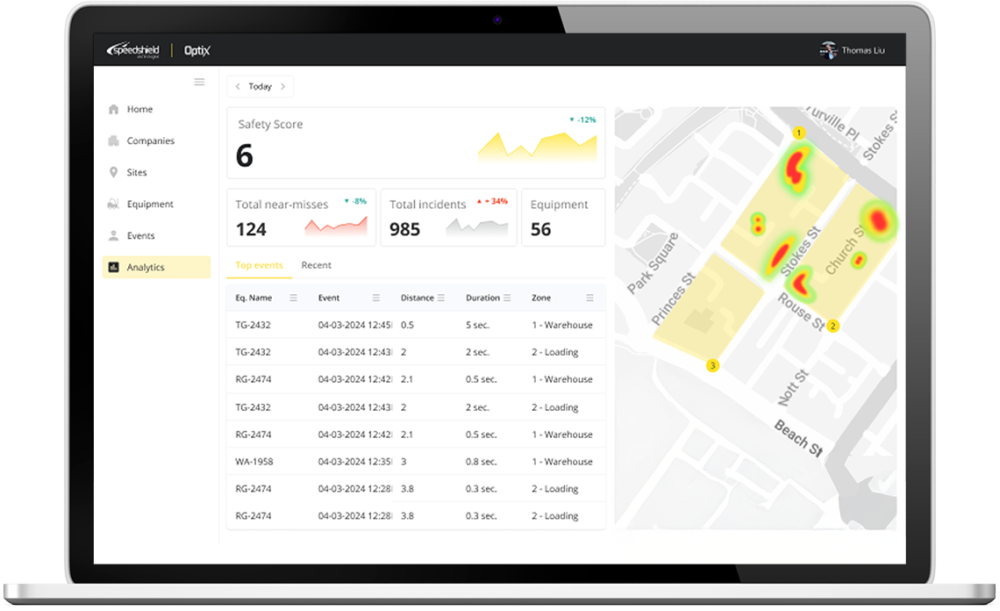Click the Companies building icon
The image size is (1000, 611).
pos(114,141)
